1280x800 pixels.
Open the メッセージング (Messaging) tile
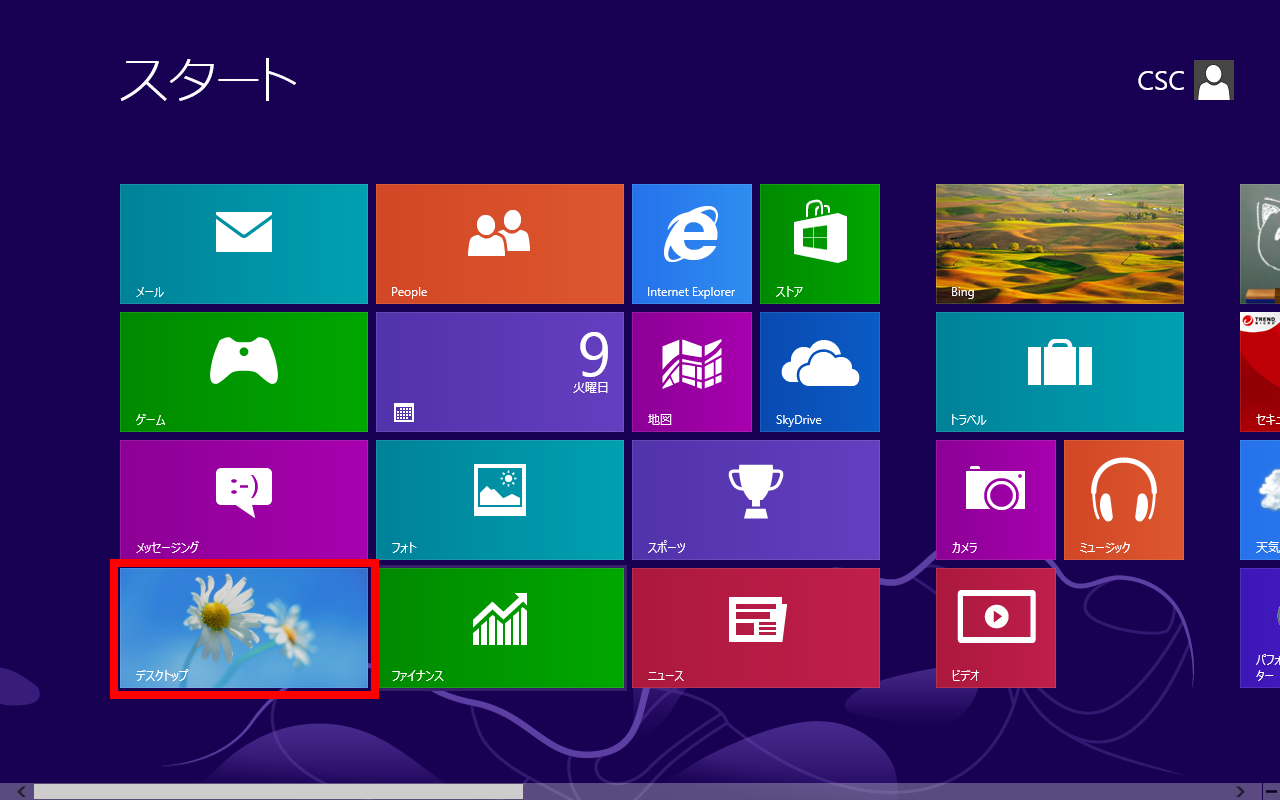[244, 500]
